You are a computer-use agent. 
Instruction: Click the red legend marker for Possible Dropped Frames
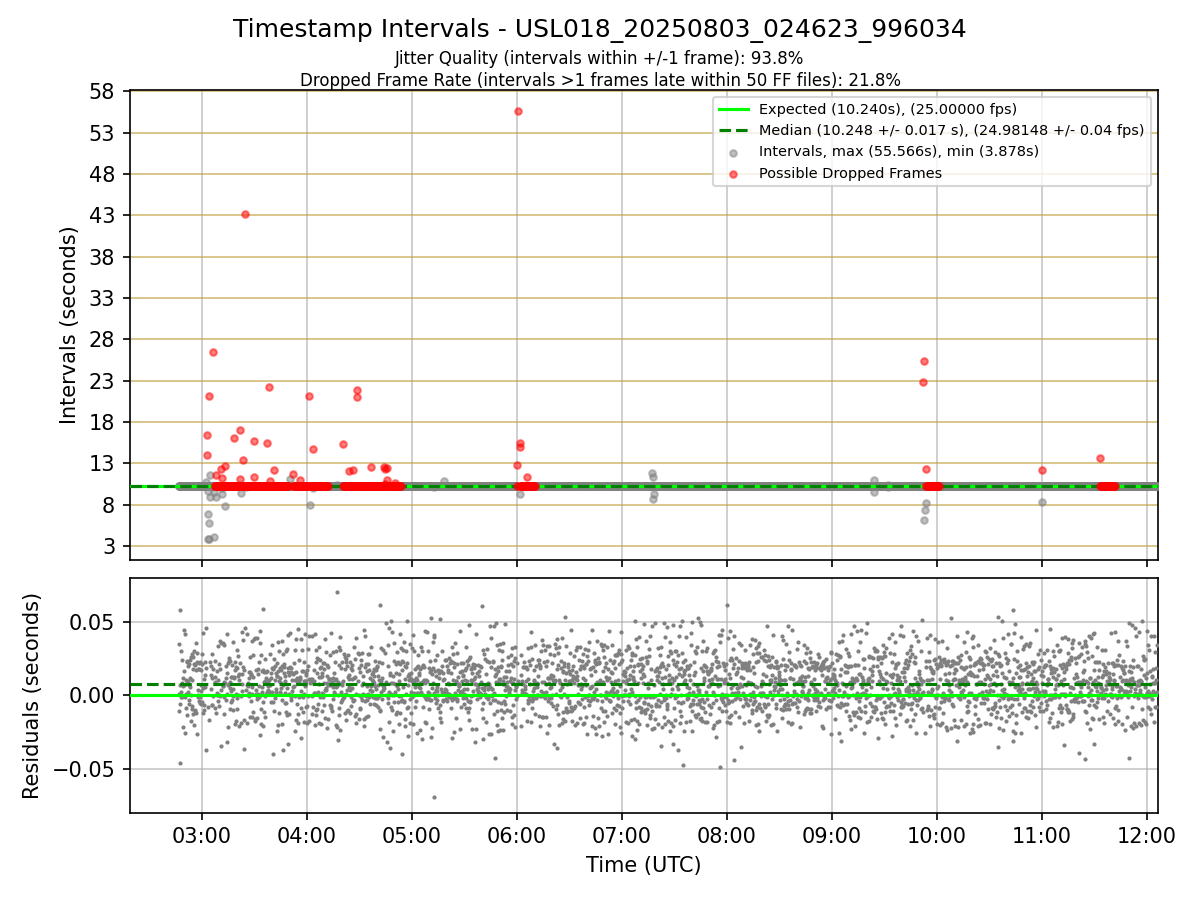click(734, 174)
